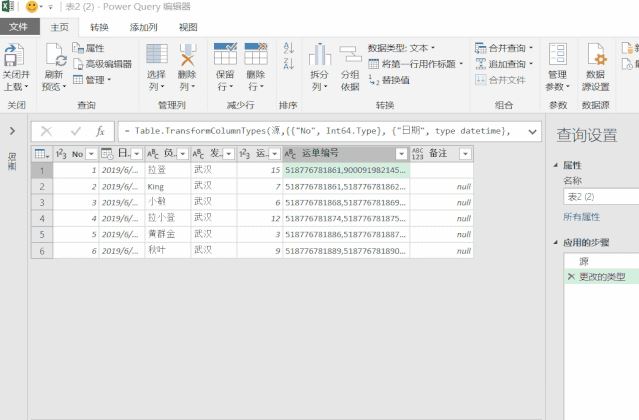Viewport: 639px width, 420px height.
Task: Collapse the 属性 section triangle
Action: click(x=555, y=165)
